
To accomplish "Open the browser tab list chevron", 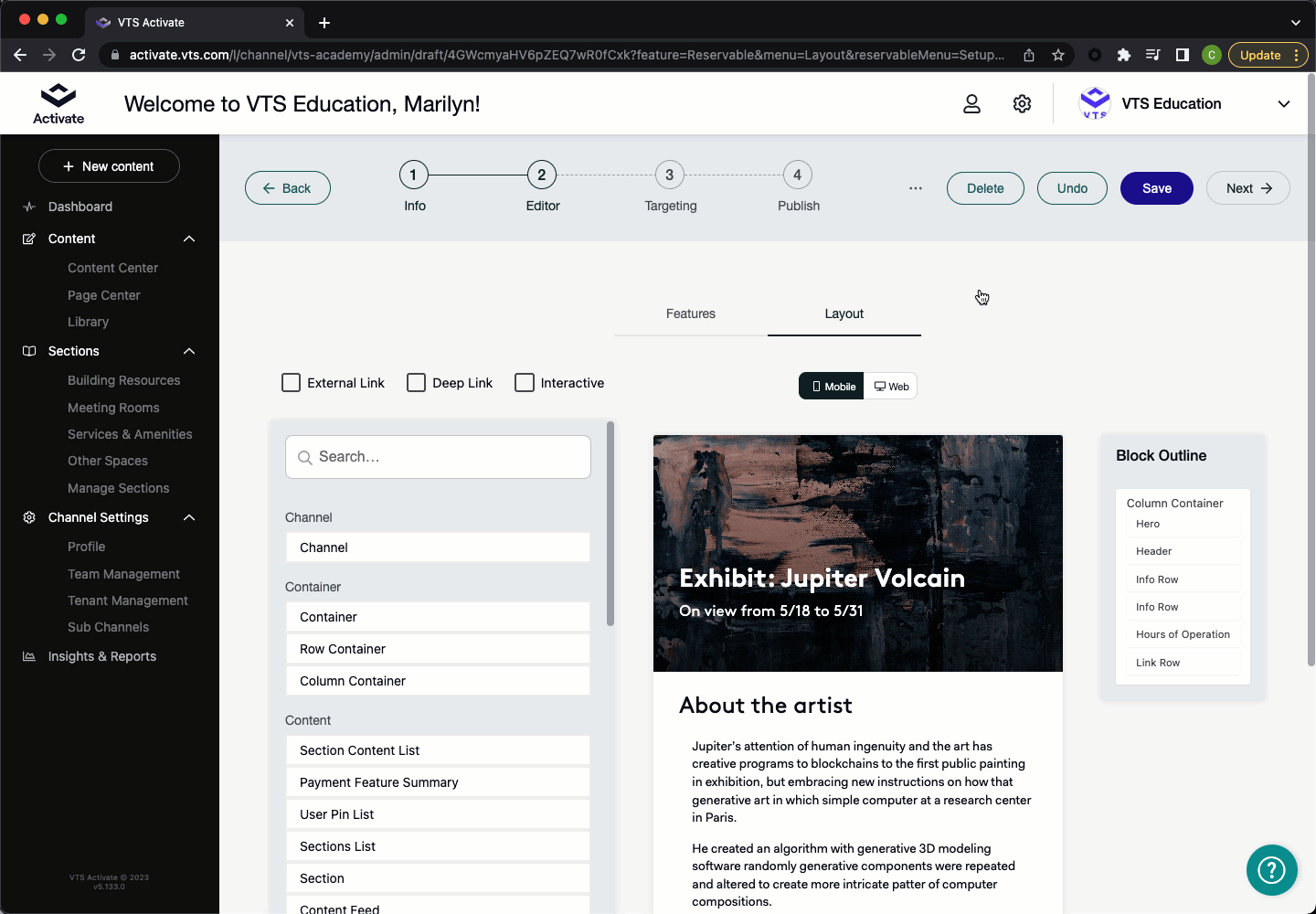I will [1295, 23].
